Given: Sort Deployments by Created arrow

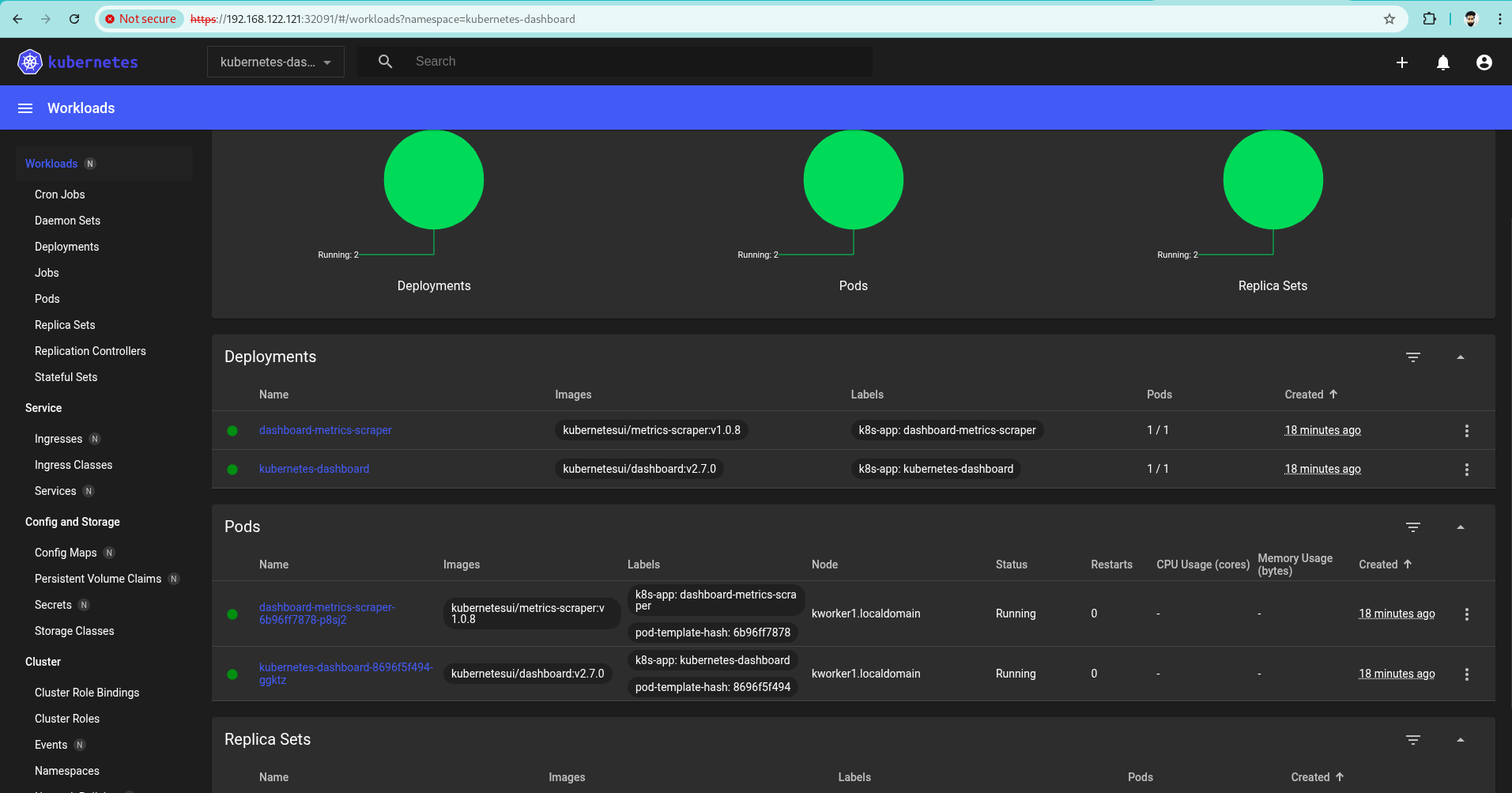Looking at the screenshot, I should [x=1333, y=394].
